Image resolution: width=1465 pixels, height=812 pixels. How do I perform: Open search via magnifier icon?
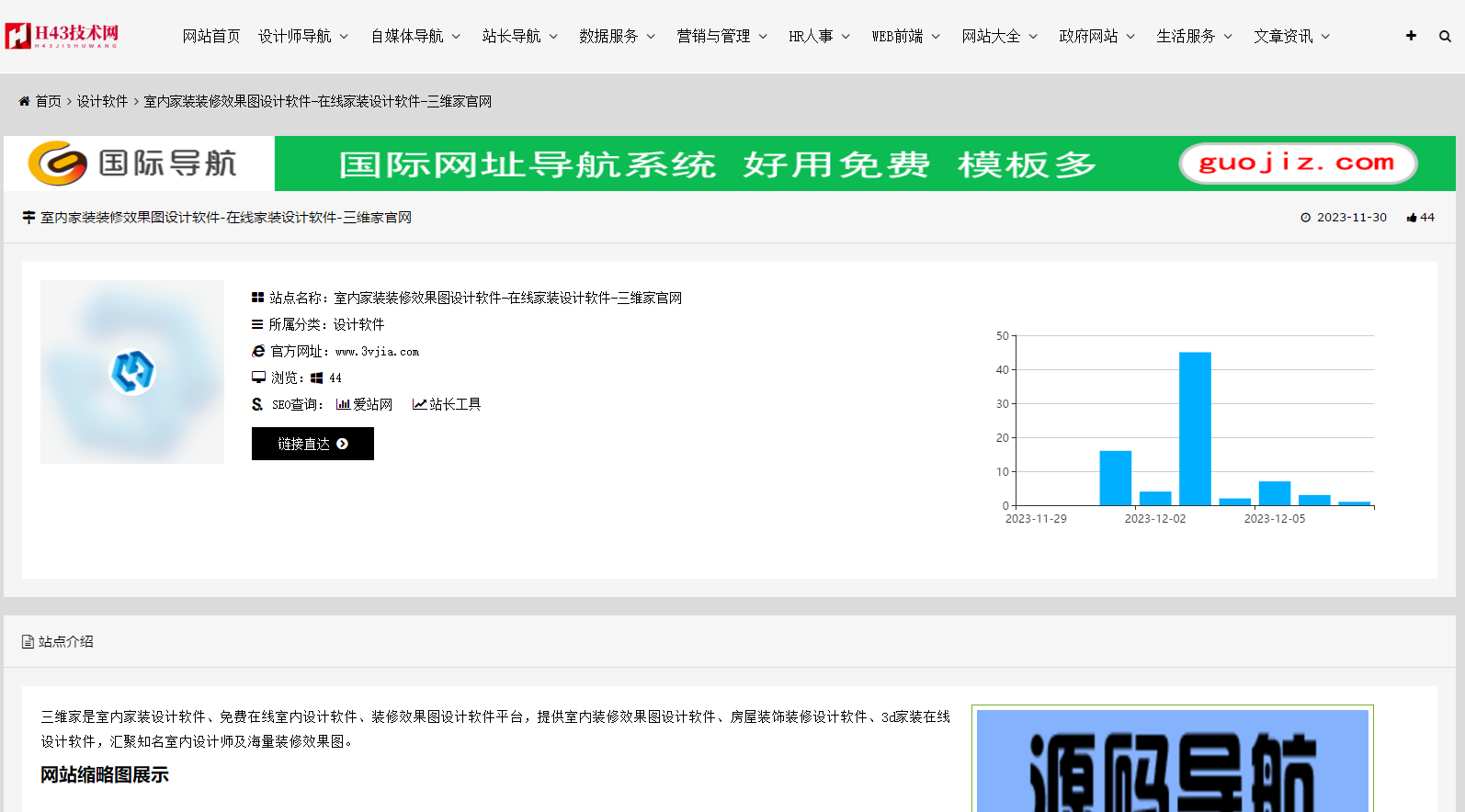click(1445, 37)
